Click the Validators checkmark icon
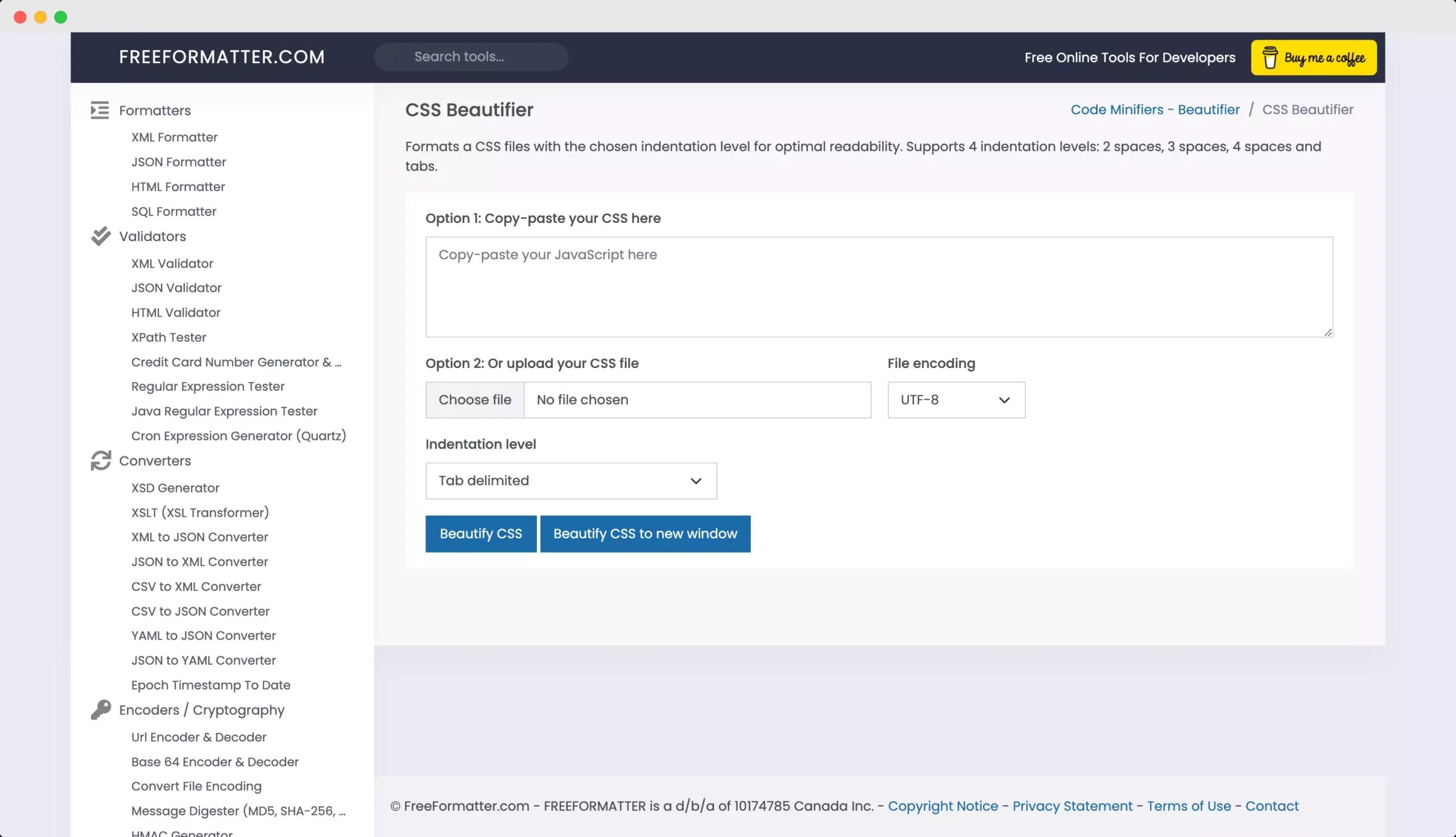This screenshot has height=837, width=1456. click(x=101, y=237)
